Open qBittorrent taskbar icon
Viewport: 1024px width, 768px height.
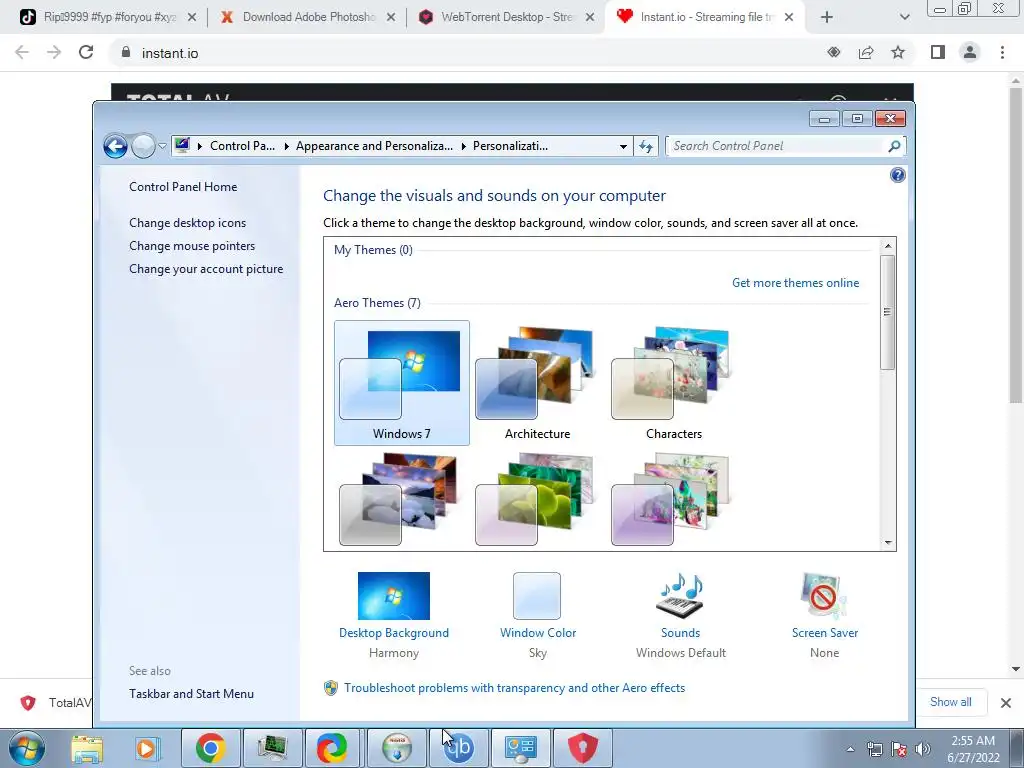click(x=458, y=748)
